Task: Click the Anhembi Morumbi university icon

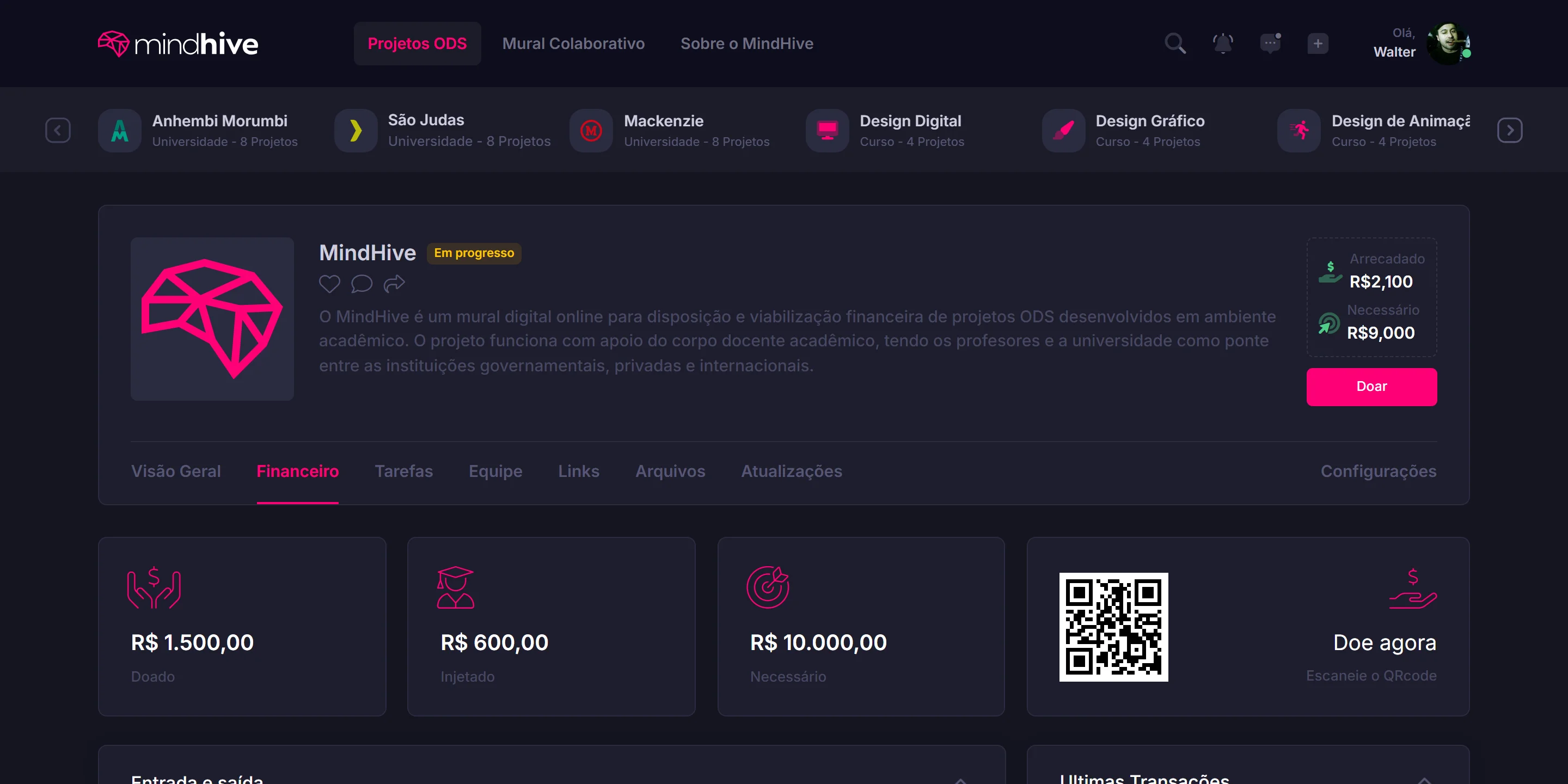Action: (120, 130)
